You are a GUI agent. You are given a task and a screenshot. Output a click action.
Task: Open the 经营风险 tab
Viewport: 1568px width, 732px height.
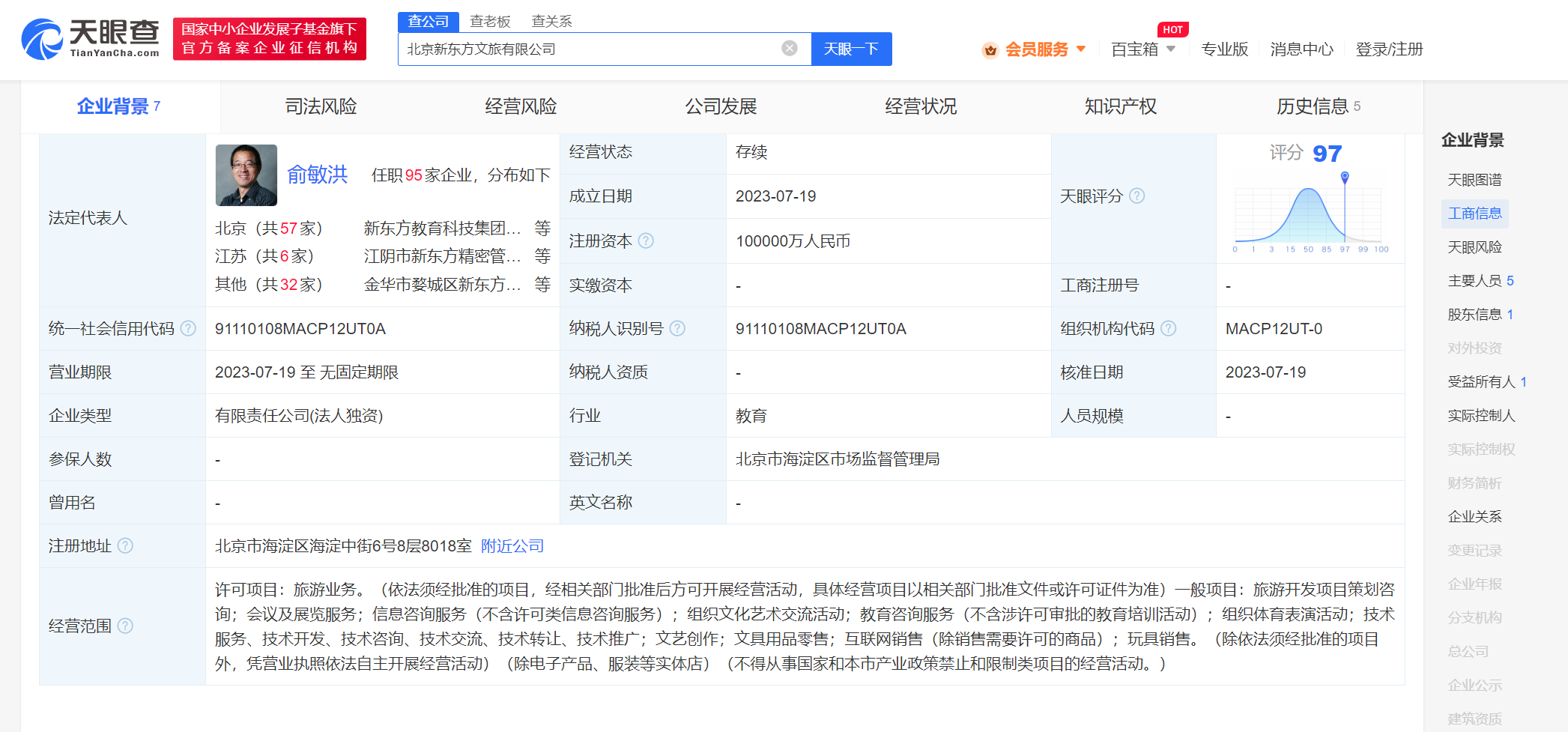521,106
